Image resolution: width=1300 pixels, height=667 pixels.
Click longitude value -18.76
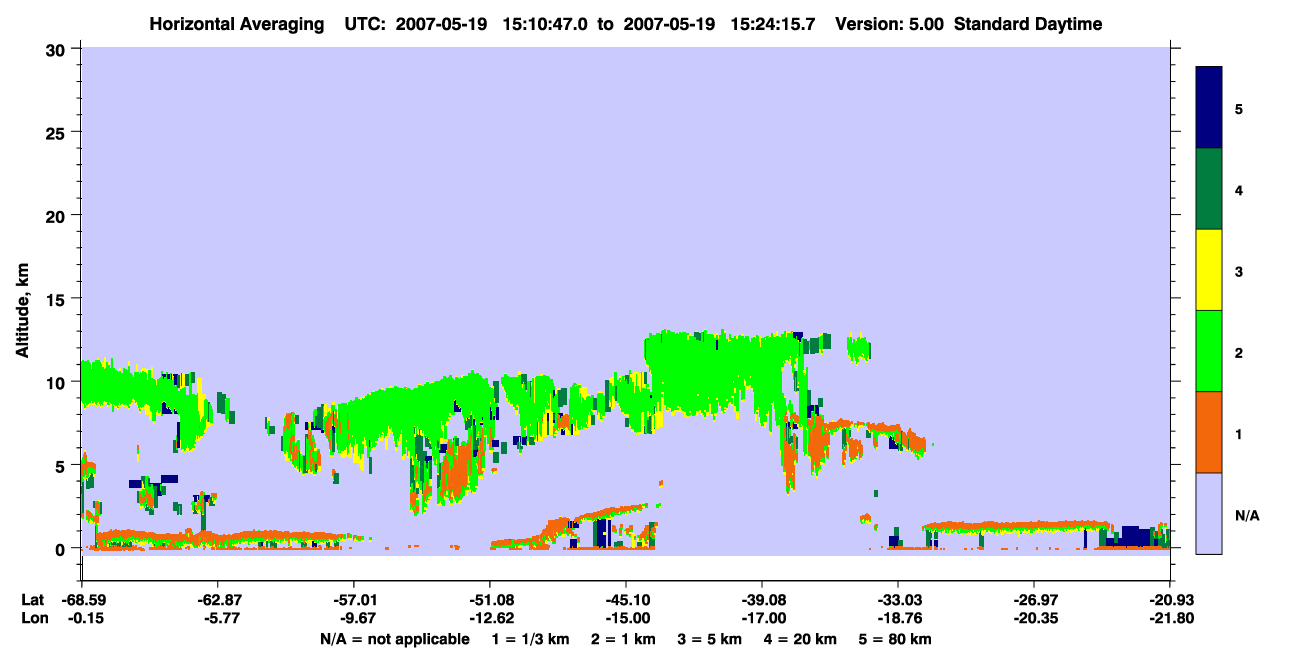point(898,618)
